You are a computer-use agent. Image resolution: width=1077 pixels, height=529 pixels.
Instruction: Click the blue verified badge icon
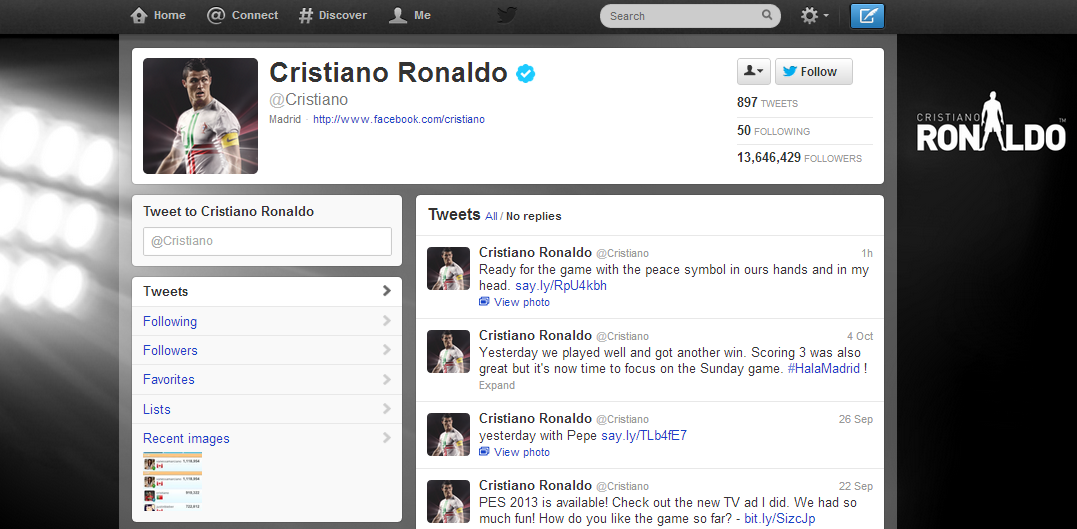[x=526, y=73]
